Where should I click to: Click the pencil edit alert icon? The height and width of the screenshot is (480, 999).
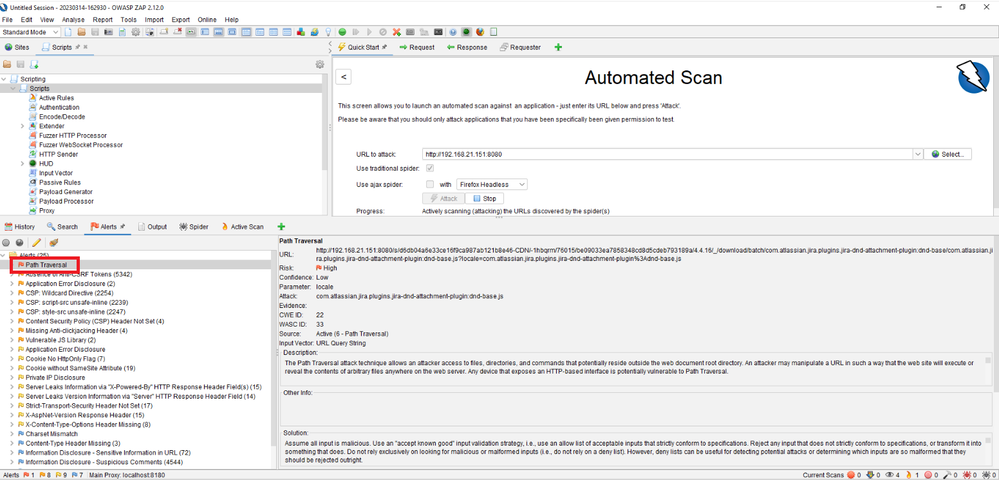point(36,242)
